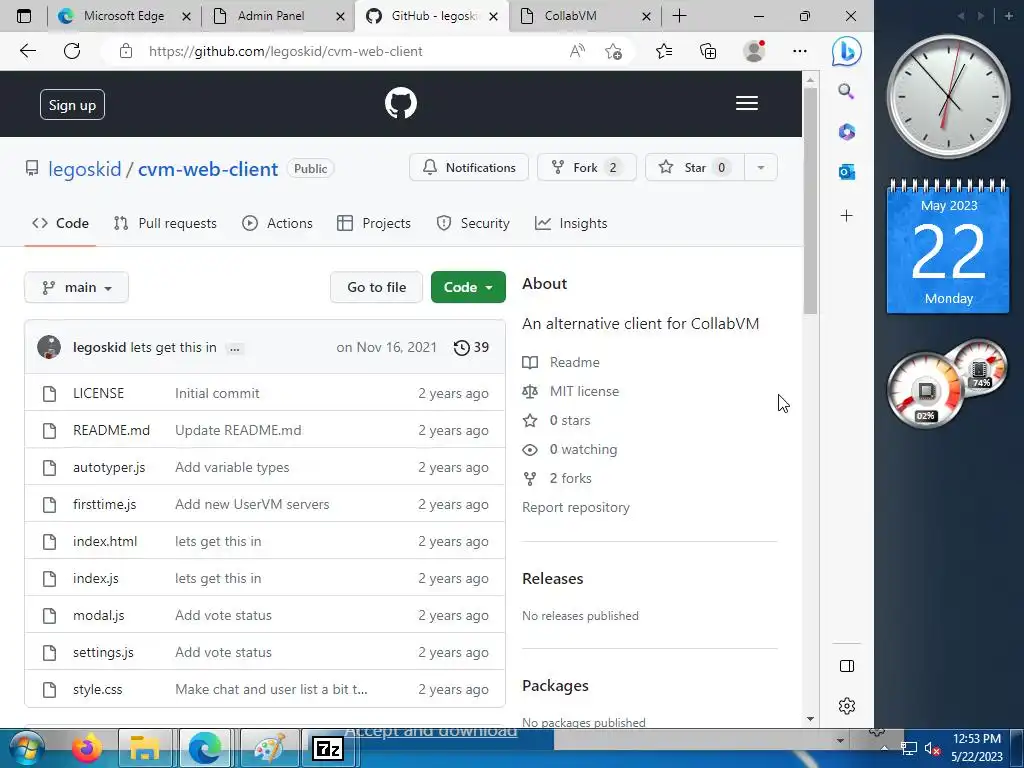
Task: Close the Admin Panel tab
Action: (x=340, y=16)
